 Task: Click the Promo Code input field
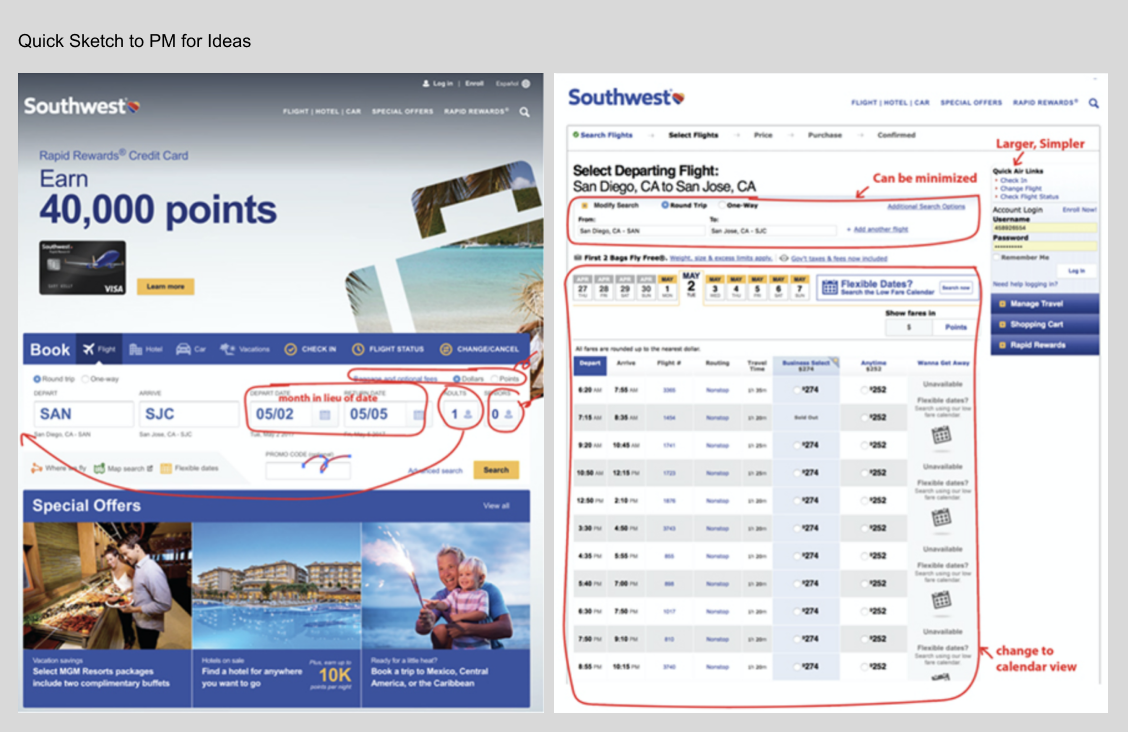(x=308, y=470)
